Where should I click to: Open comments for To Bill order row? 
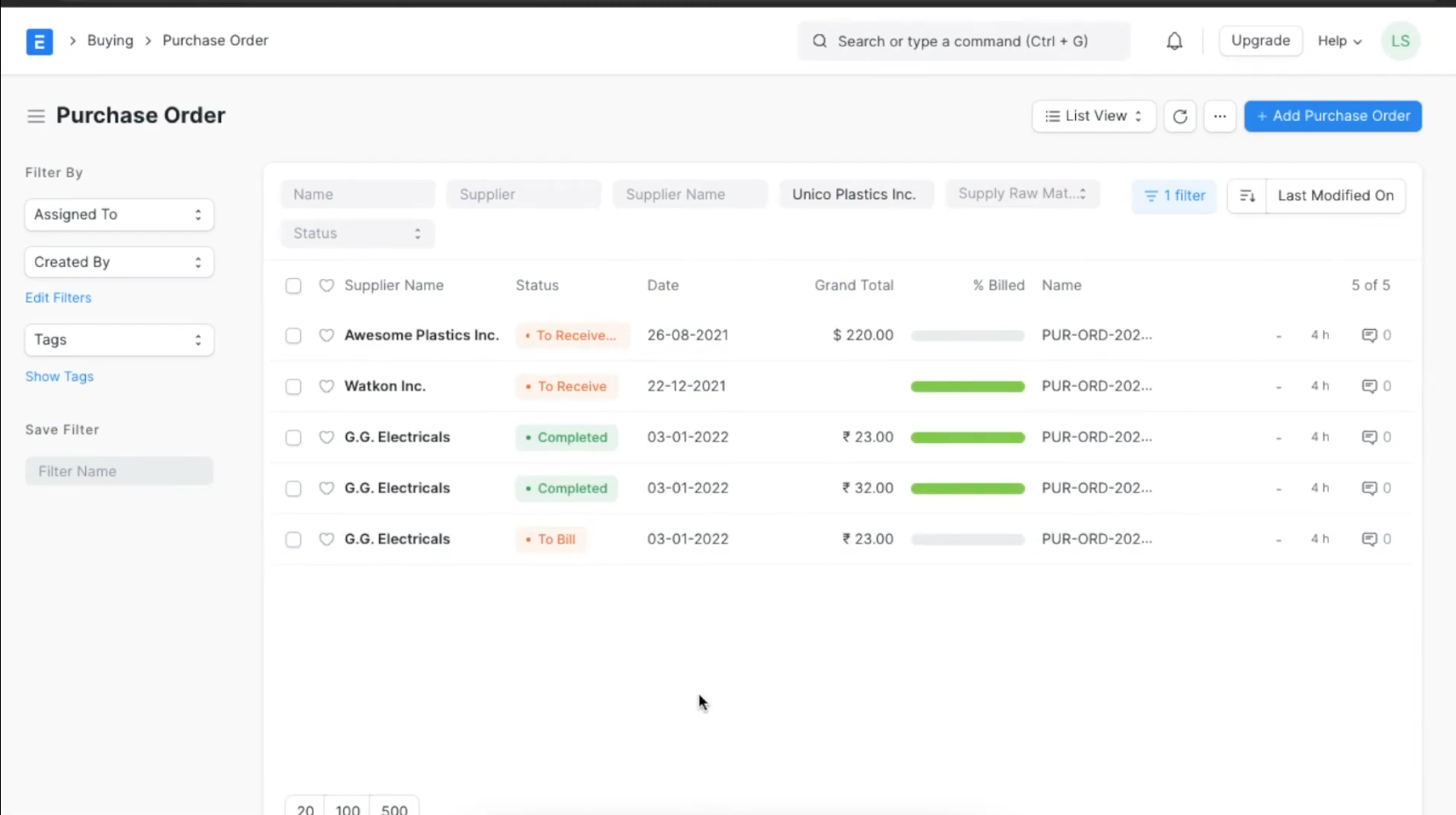click(x=1376, y=539)
